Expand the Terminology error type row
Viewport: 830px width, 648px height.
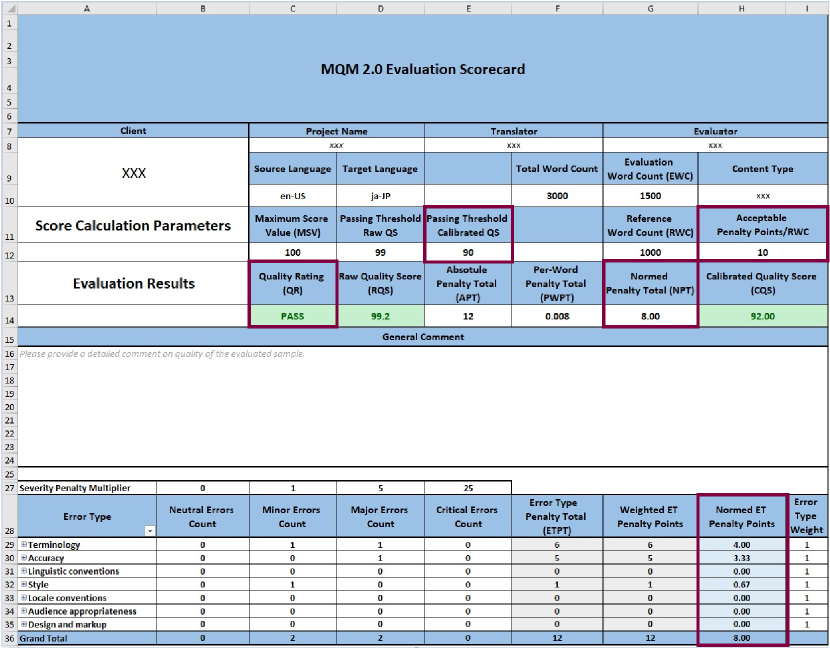[x=24, y=544]
